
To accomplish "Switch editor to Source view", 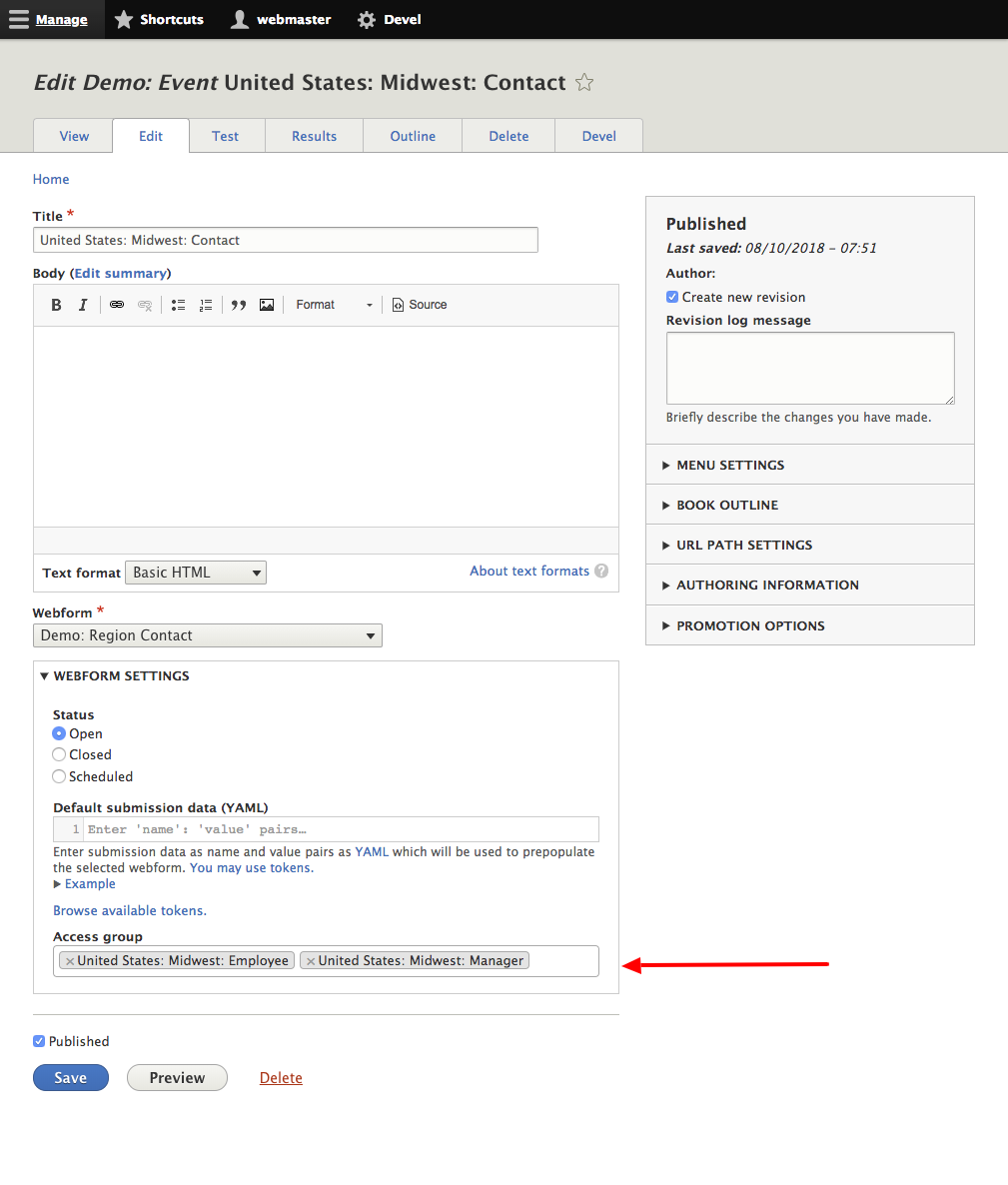I will [x=419, y=305].
